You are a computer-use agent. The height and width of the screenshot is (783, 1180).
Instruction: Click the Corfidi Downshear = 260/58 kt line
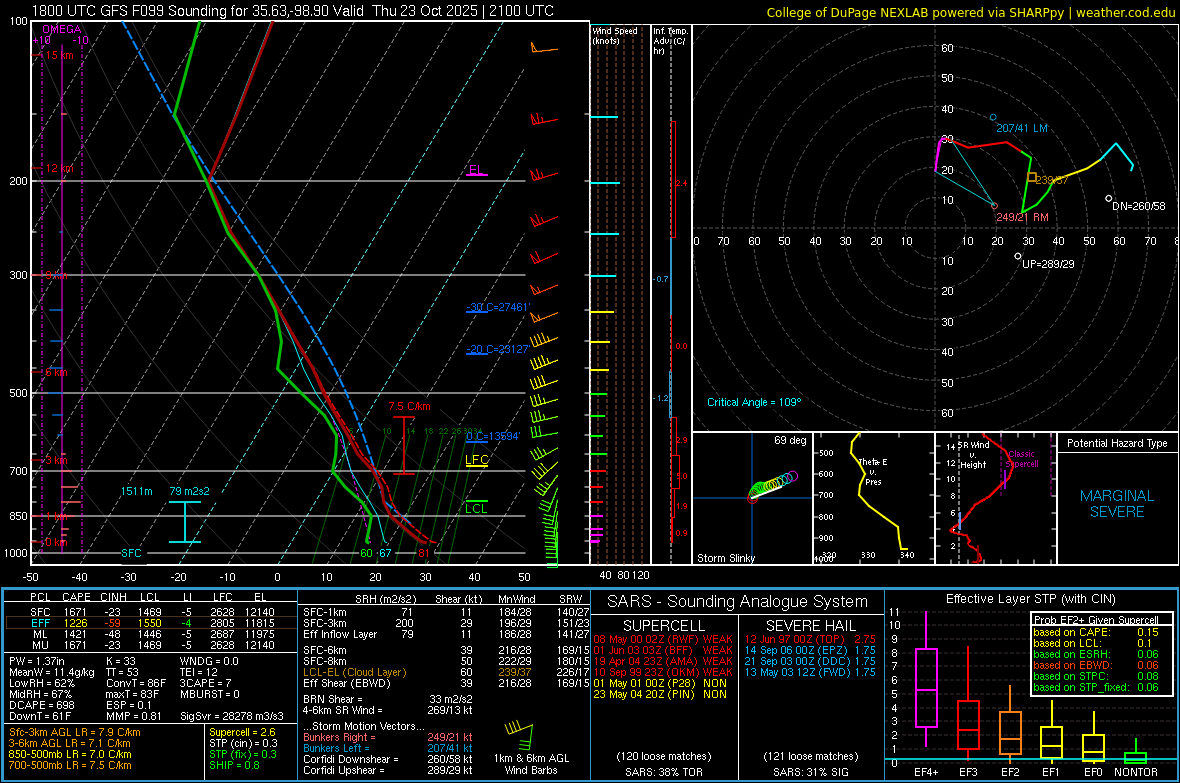coord(388,759)
